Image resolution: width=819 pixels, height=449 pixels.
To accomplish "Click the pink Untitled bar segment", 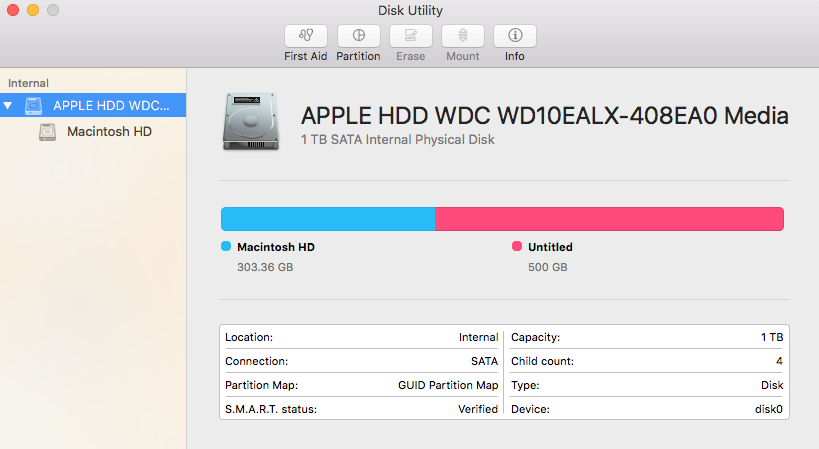I will point(610,219).
